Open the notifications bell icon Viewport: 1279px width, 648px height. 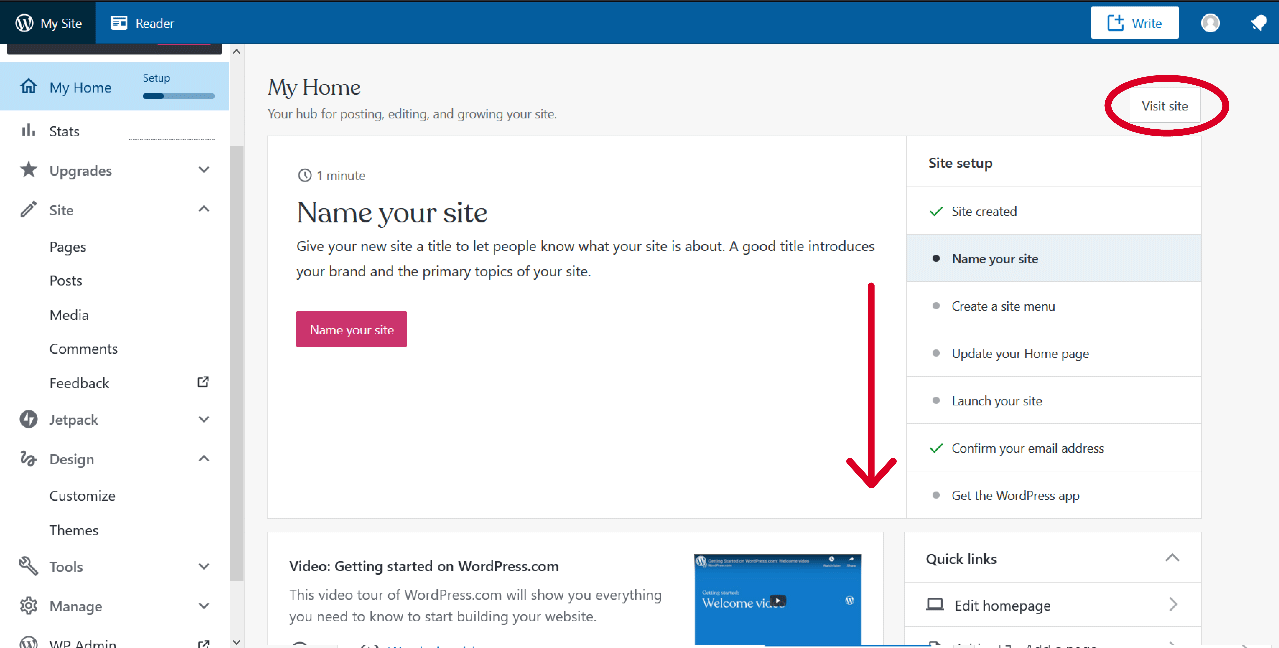[1258, 21]
